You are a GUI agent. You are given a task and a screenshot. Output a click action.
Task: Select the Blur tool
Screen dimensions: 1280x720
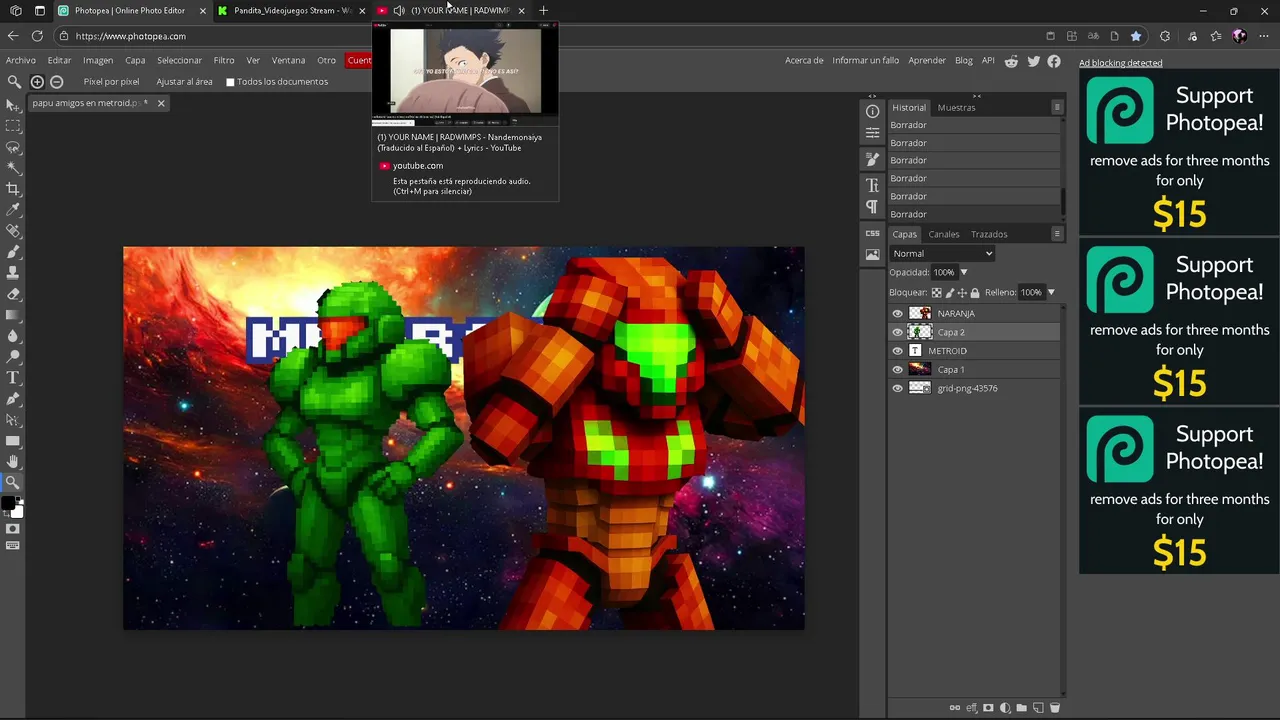(13, 336)
